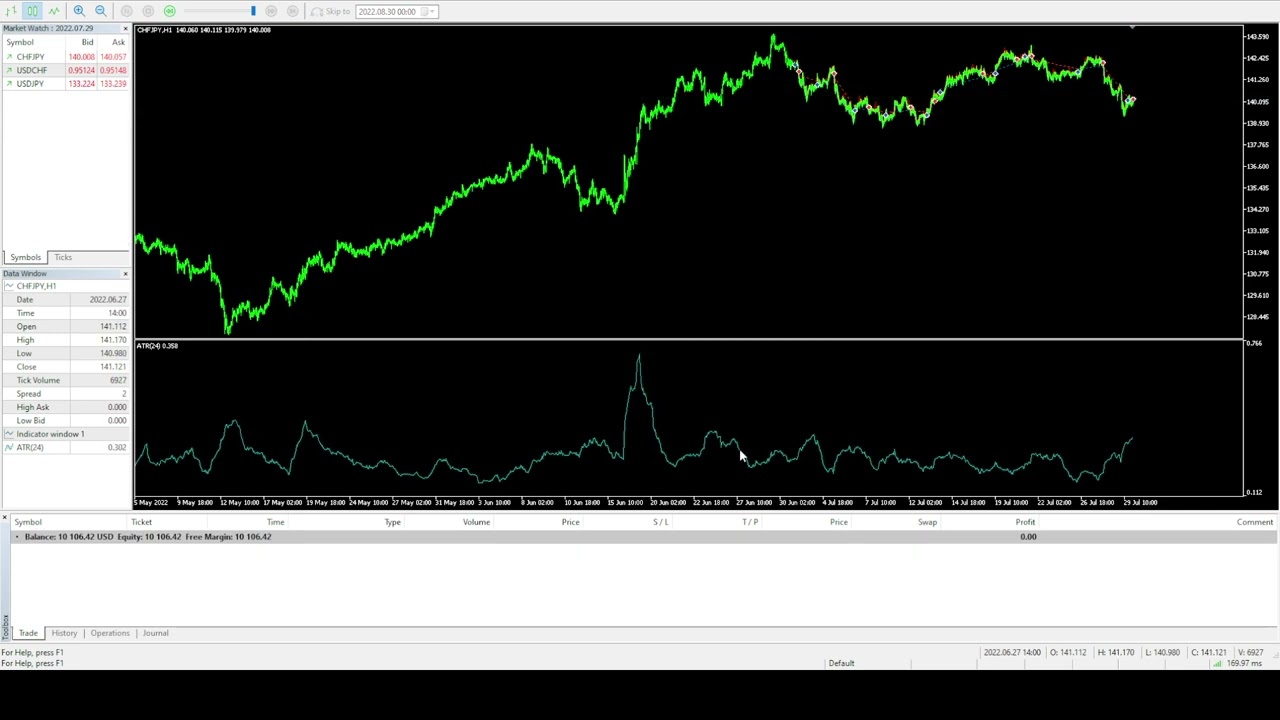Edit the Skip to date field
Screen dimensions: 1280x720
388,11
